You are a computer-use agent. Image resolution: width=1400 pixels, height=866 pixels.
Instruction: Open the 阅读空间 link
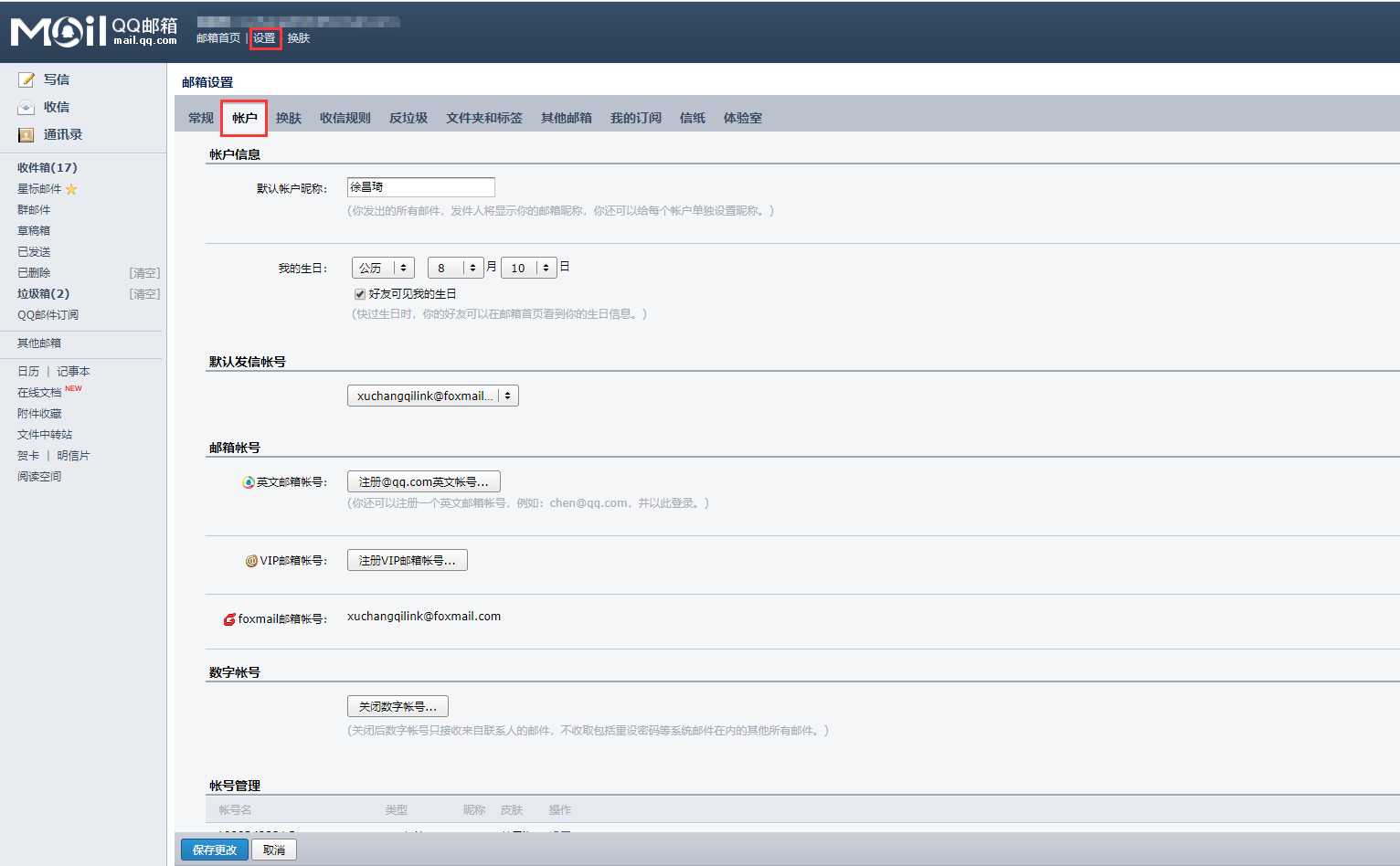point(39,477)
